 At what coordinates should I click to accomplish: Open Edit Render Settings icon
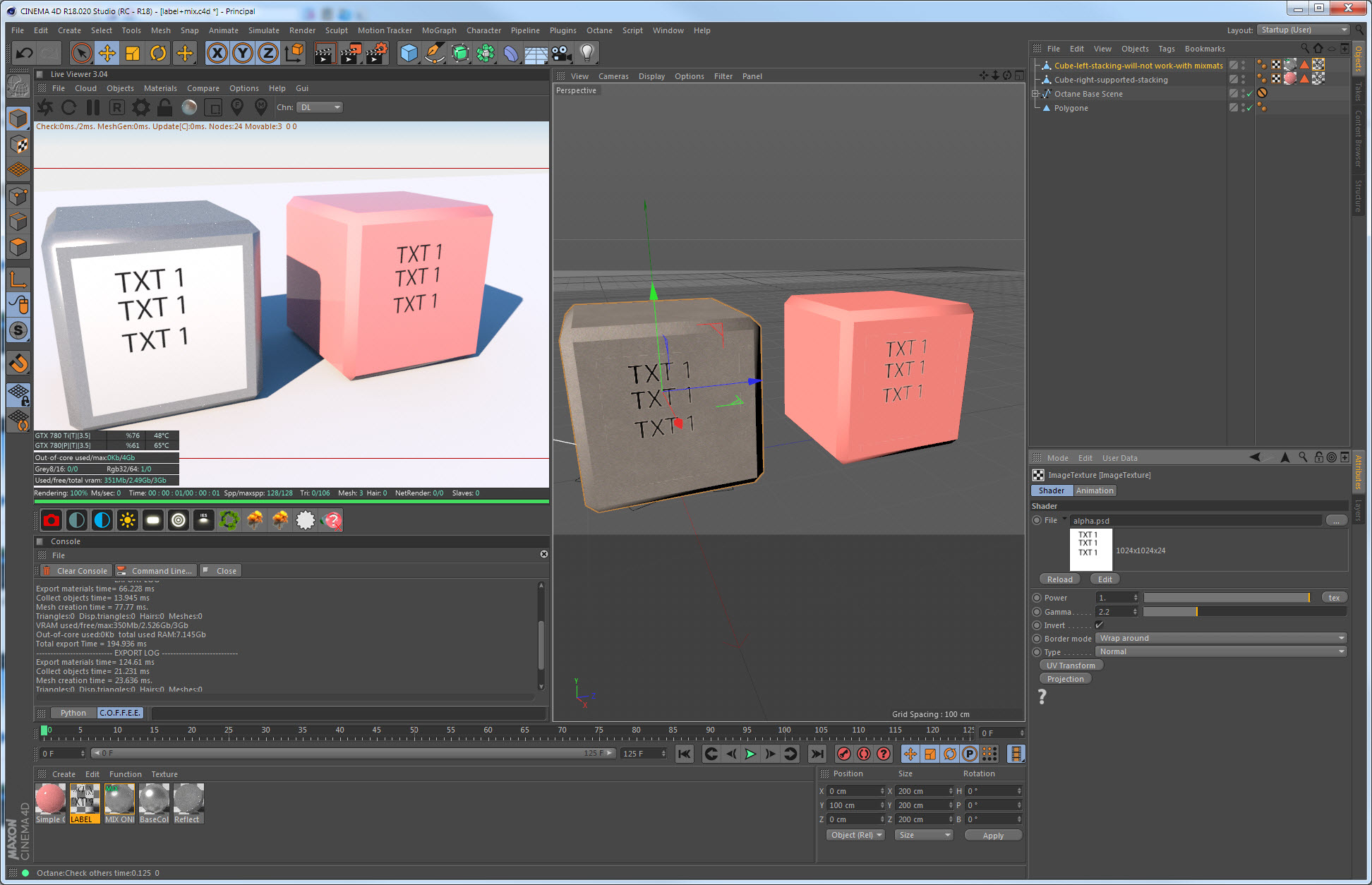[x=376, y=53]
